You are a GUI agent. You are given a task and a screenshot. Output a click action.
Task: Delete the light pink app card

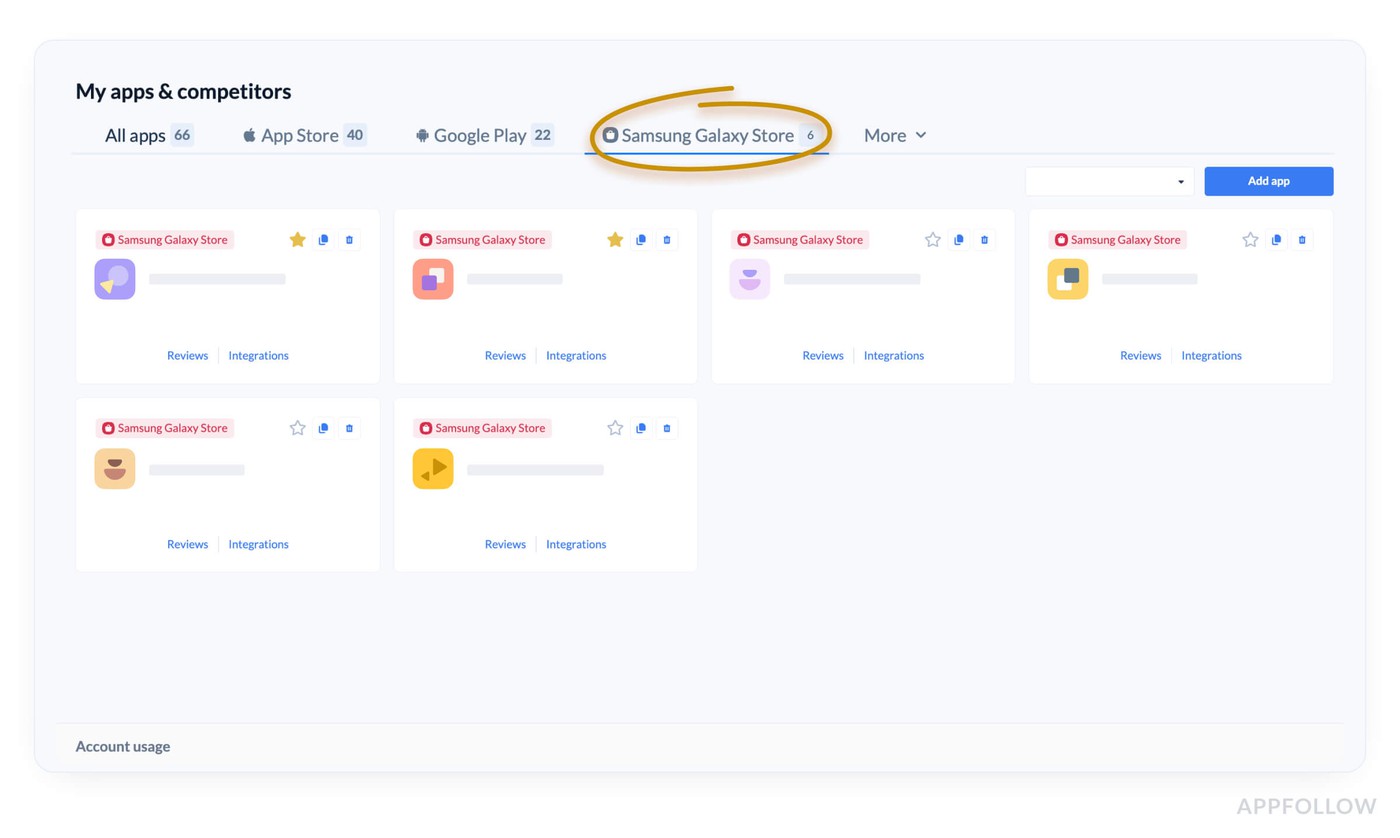pos(985,240)
